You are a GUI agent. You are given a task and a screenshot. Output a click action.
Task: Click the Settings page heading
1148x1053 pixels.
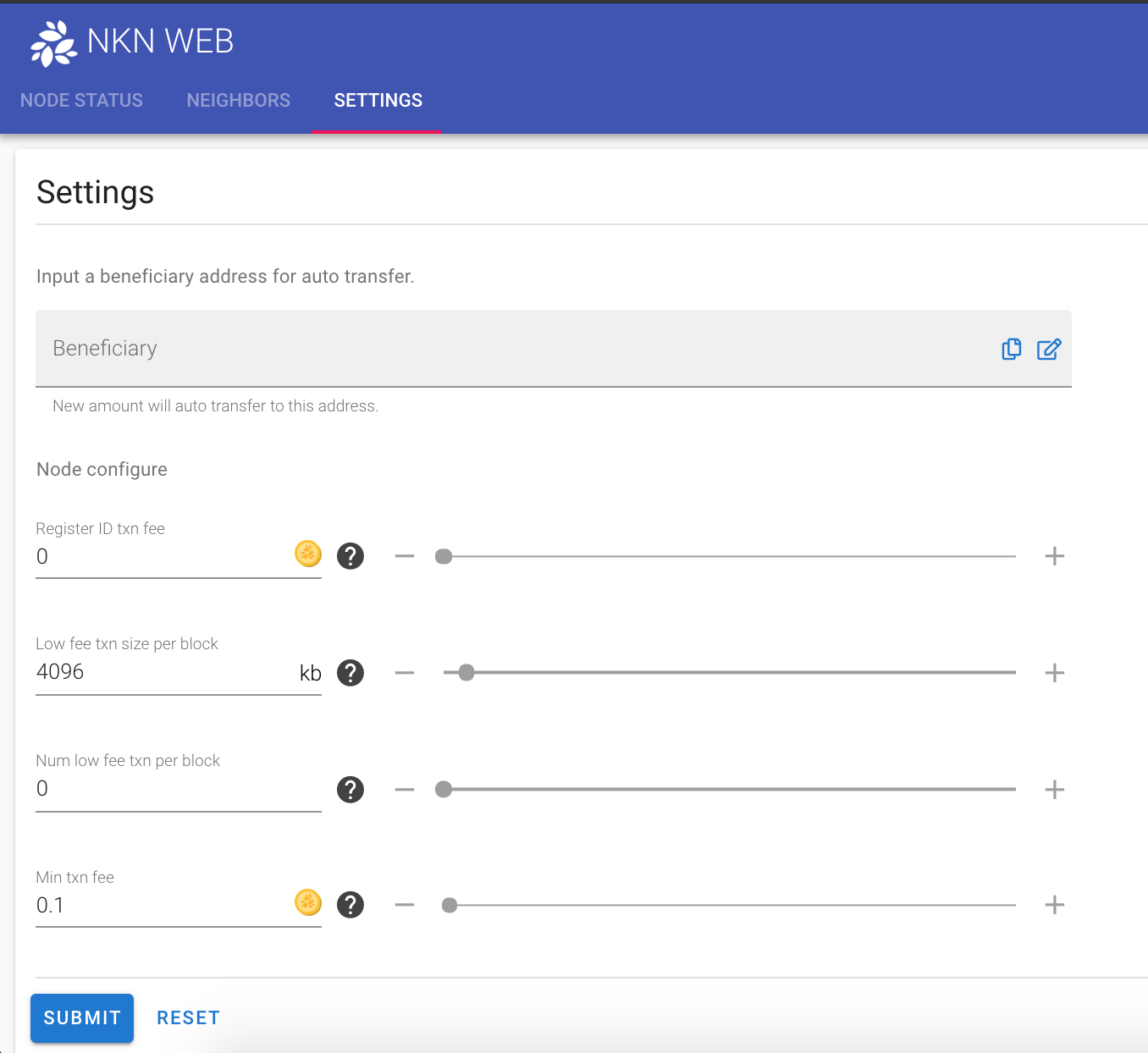tap(95, 192)
